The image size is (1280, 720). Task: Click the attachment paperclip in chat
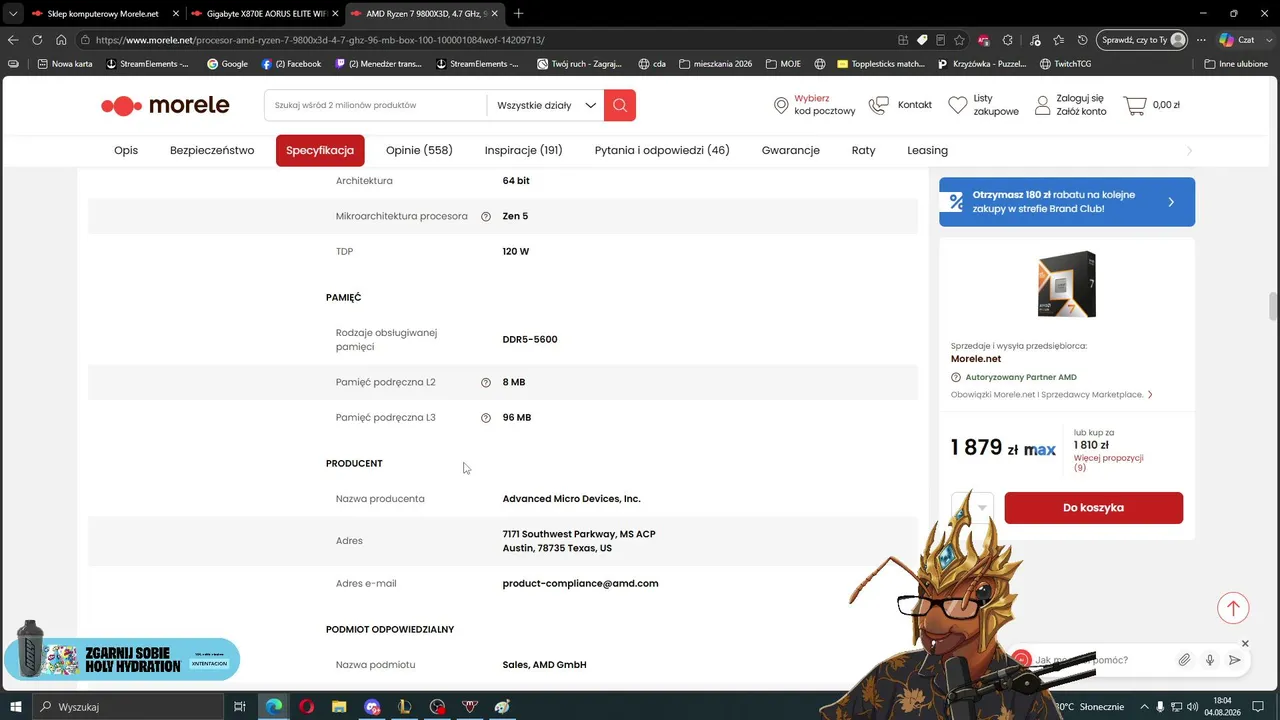pos(1184,660)
